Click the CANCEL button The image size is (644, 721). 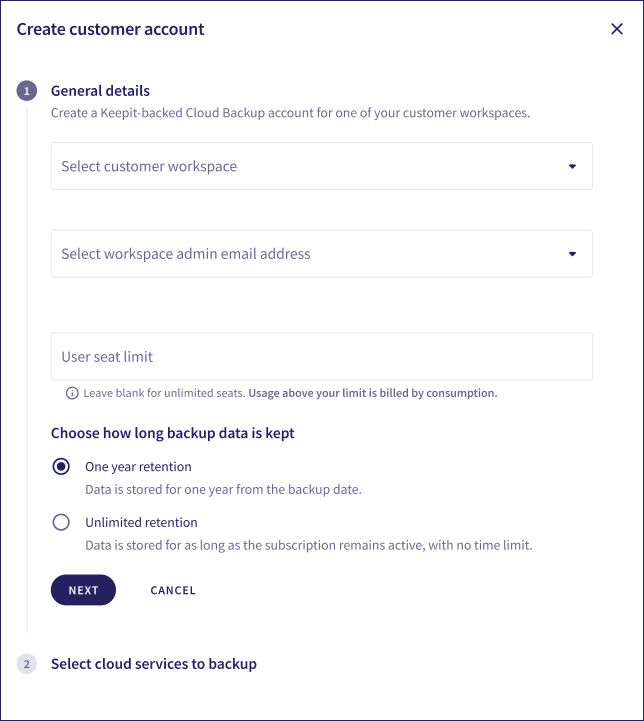pos(173,590)
